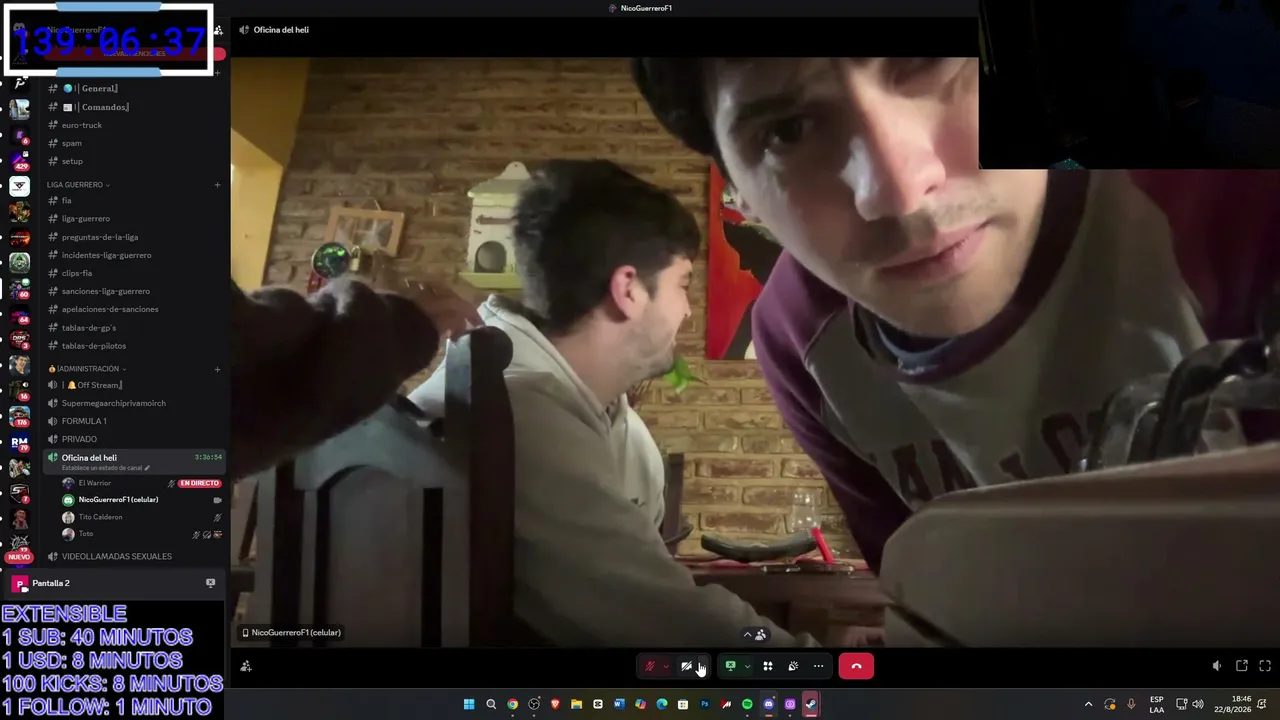Open screen share options dropdown arrow
1280x720 pixels.
click(747, 666)
